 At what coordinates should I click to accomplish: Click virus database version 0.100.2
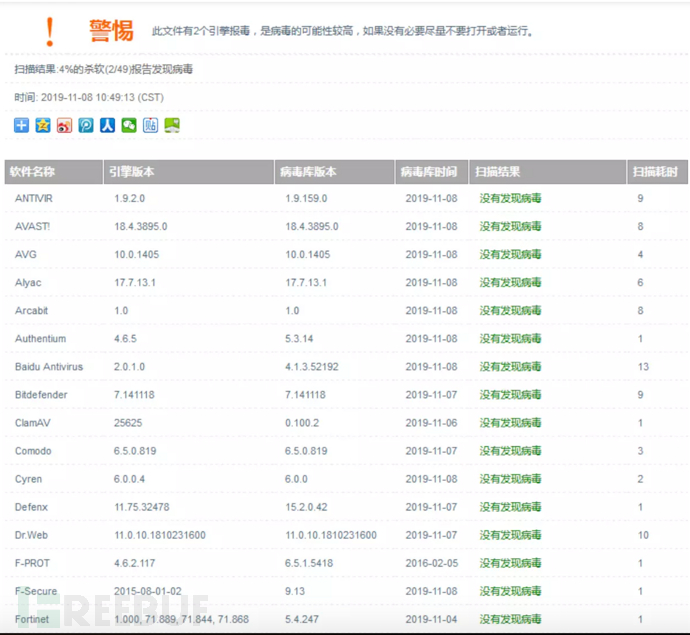tap(302, 423)
